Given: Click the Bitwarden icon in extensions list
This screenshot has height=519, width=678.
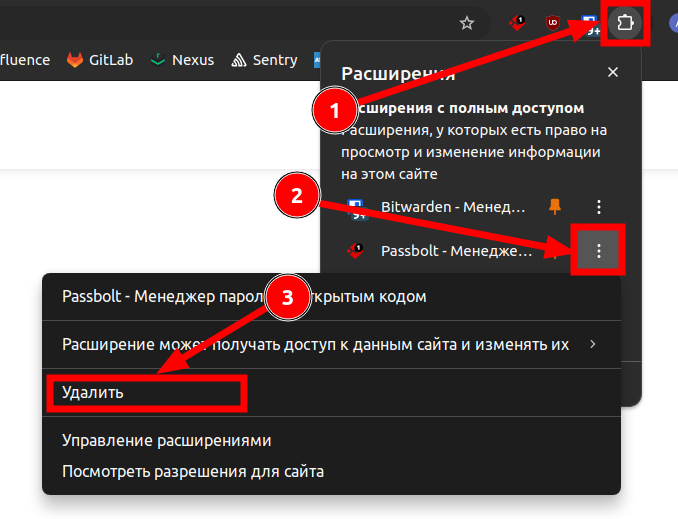Looking at the screenshot, I should (x=356, y=207).
